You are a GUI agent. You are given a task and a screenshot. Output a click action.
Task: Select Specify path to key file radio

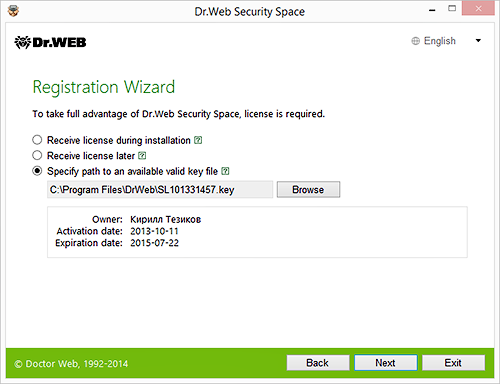pos(37,171)
